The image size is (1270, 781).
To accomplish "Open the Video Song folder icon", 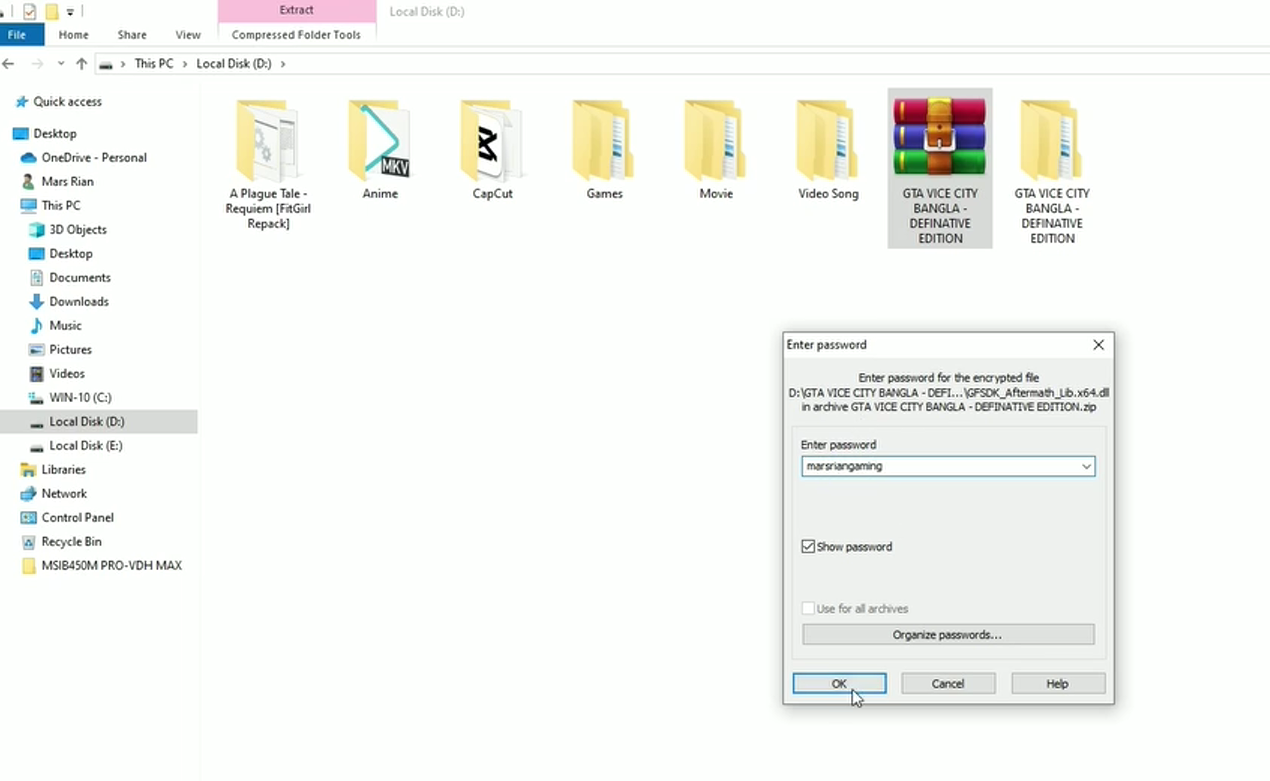I will pos(828,139).
